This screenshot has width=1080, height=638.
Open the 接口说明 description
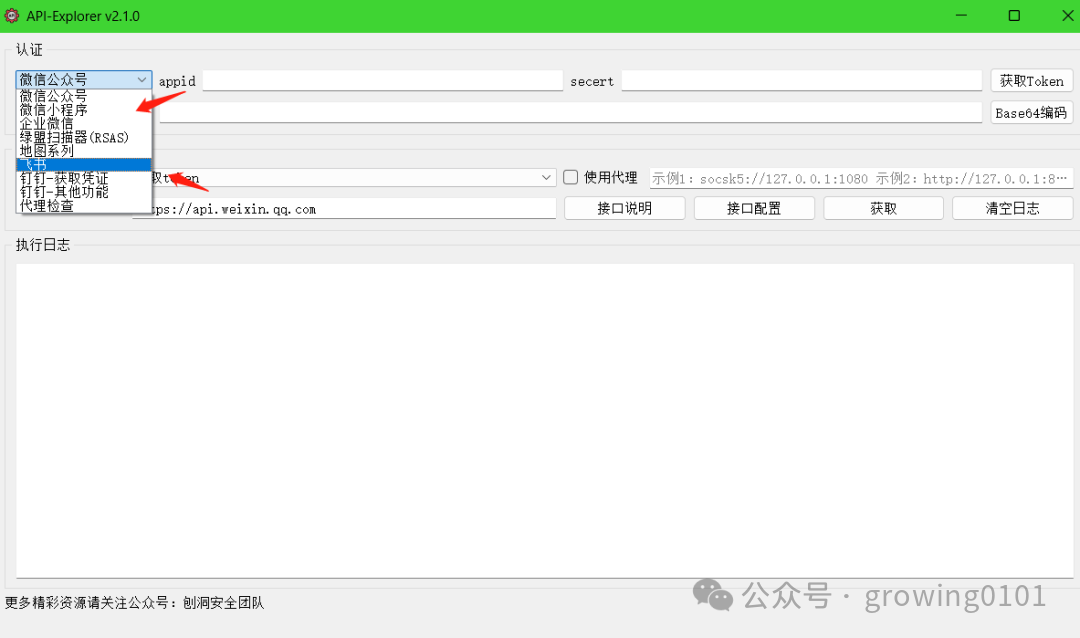coord(624,208)
